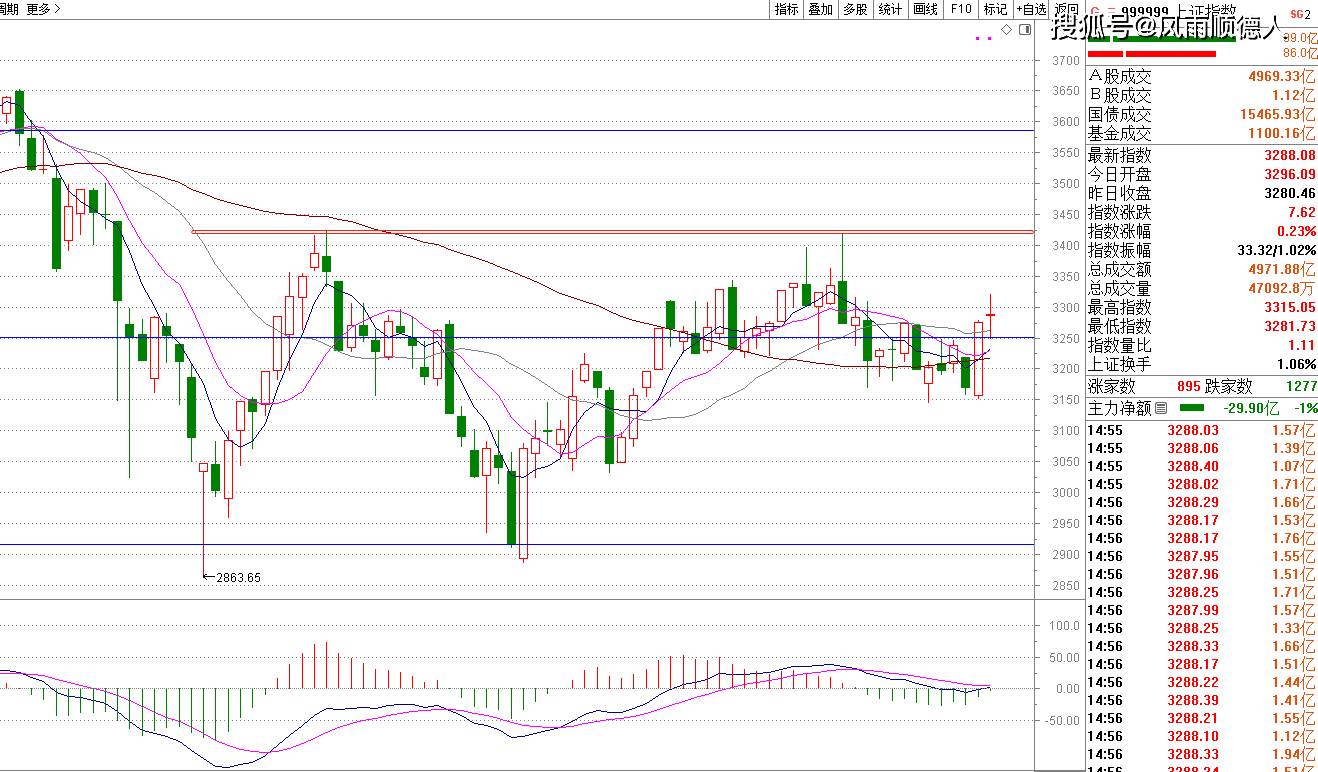
Task: Click the 2863.65 low price marker
Action: click(x=237, y=577)
